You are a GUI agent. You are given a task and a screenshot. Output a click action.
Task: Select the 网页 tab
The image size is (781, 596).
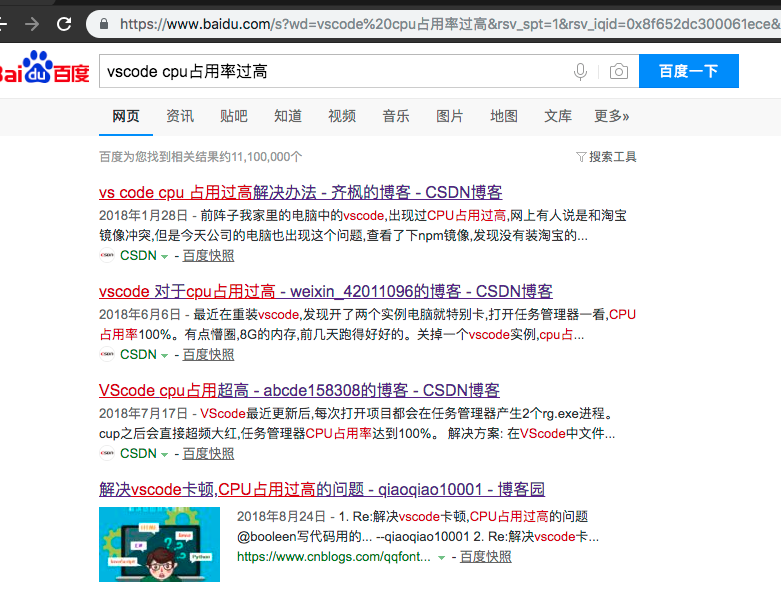click(126, 117)
